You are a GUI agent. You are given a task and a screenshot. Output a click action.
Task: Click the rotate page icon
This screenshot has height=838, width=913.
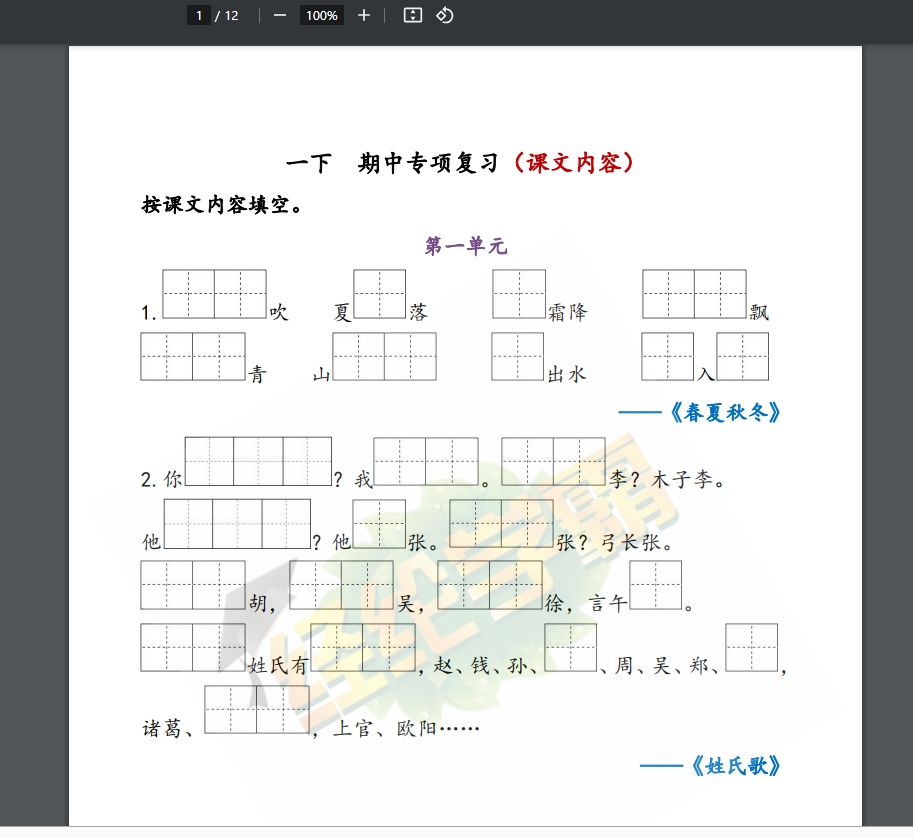(445, 16)
